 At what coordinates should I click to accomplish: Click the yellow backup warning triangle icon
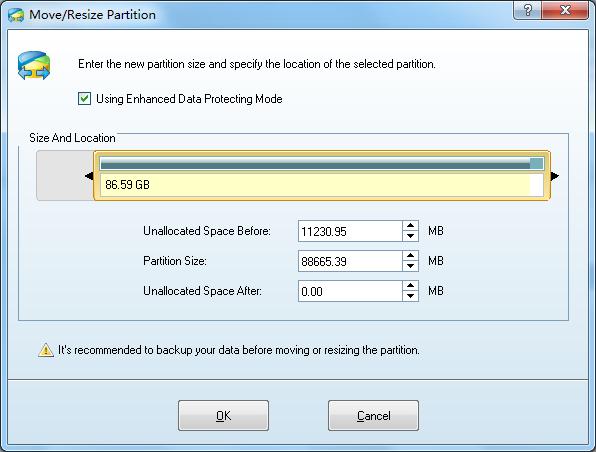46,350
